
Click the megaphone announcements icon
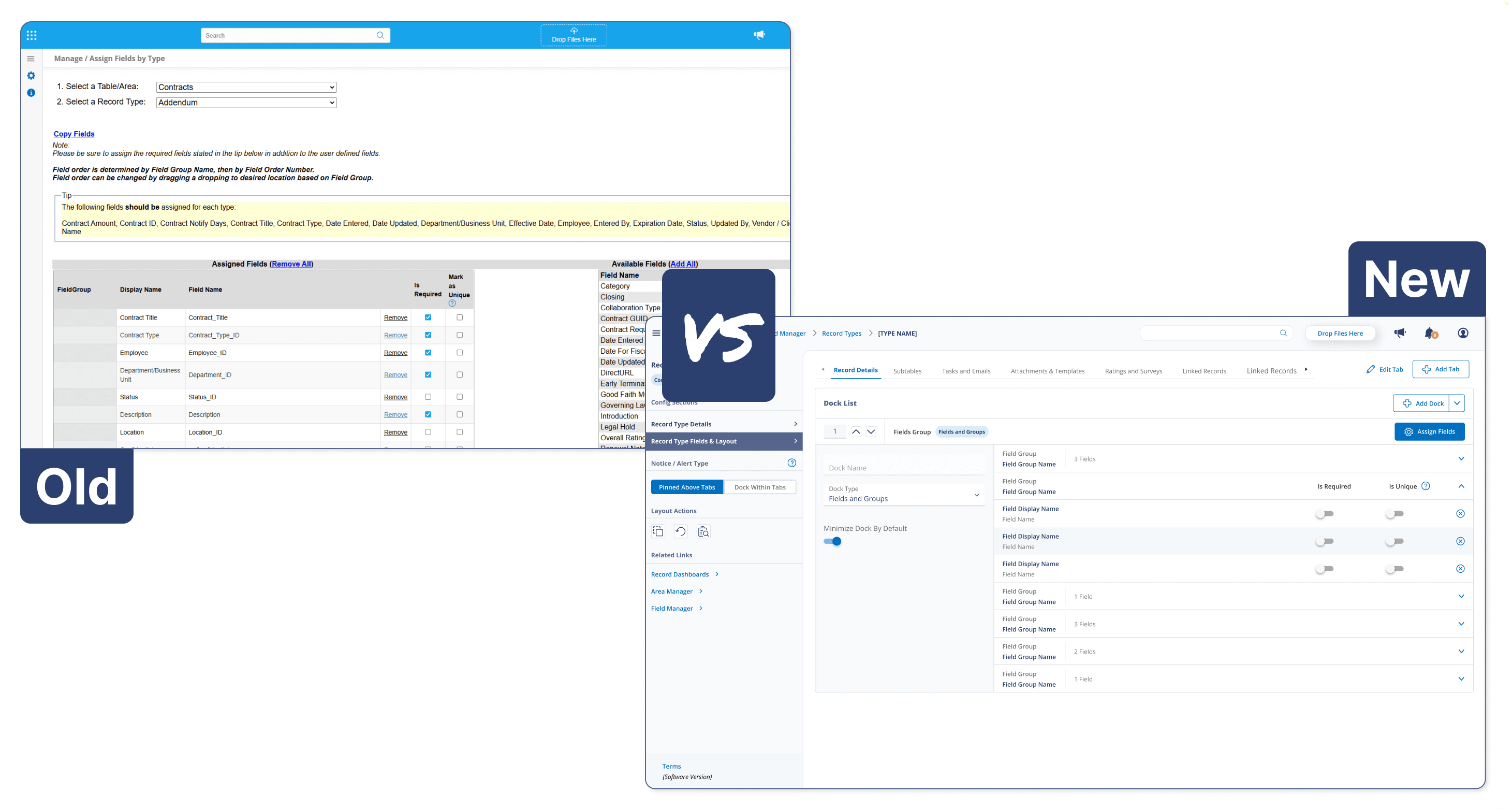(1400, 333)
